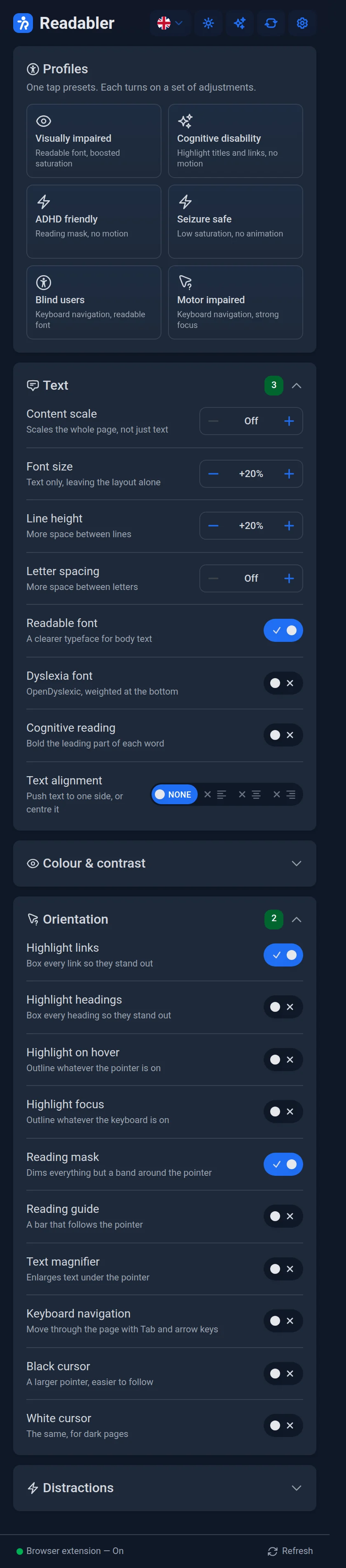Toggle the light theme sun icon
This screenshot has width=346, height=1568.
click(208, 23)
